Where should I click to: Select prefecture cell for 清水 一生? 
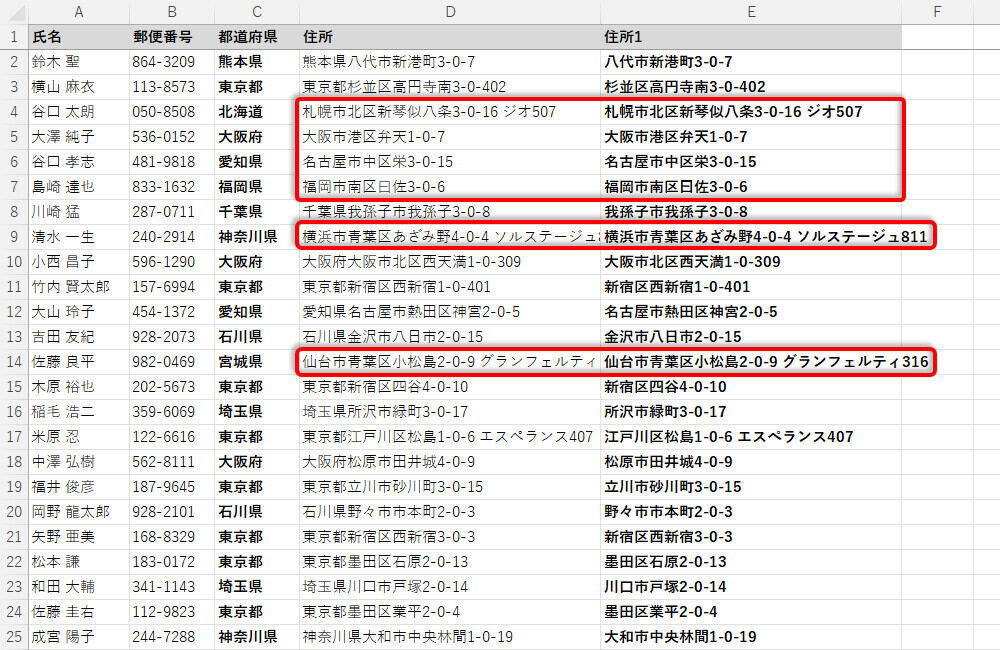pyautogui.click(x=257, y=237)
